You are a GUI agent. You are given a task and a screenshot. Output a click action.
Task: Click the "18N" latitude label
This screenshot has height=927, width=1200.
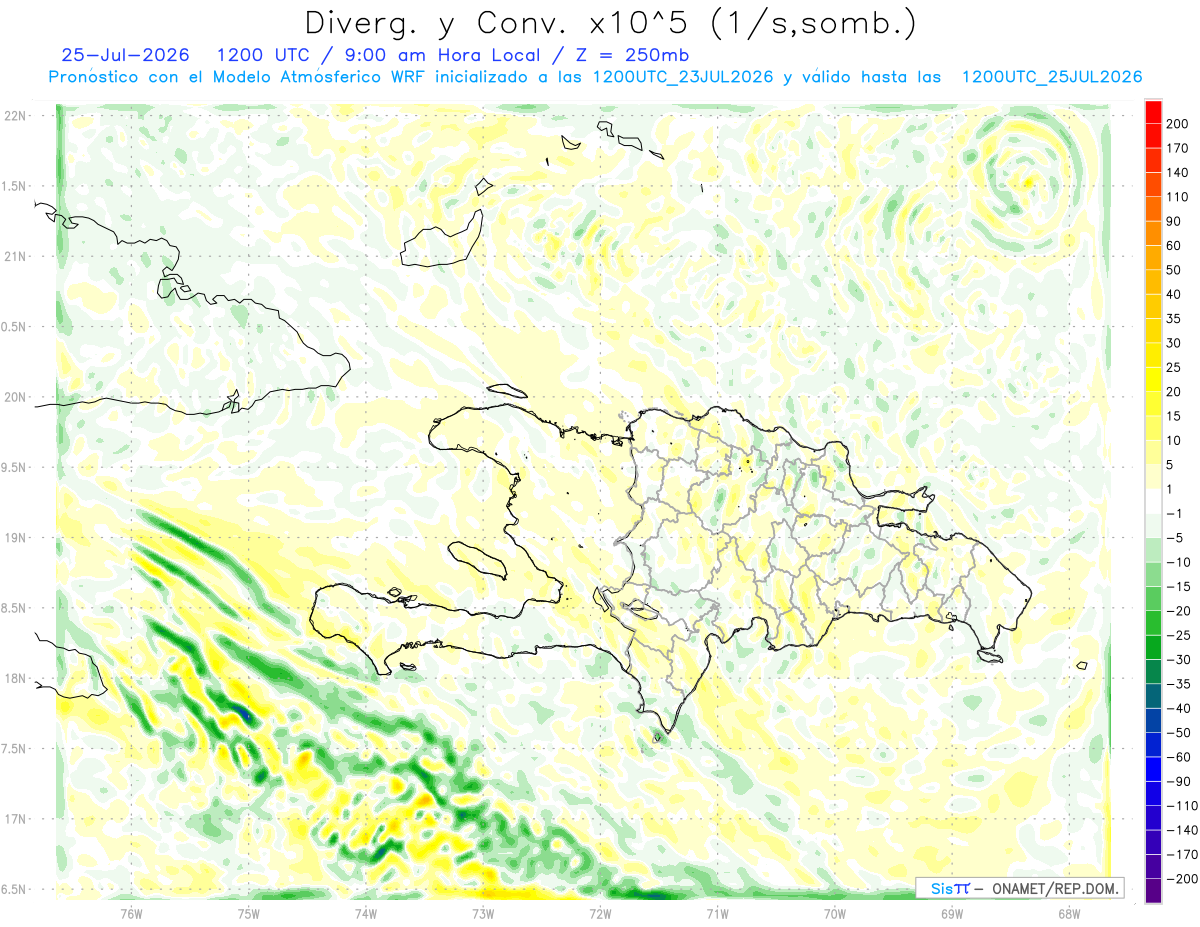pyautogui.click(x=15, y=678)
